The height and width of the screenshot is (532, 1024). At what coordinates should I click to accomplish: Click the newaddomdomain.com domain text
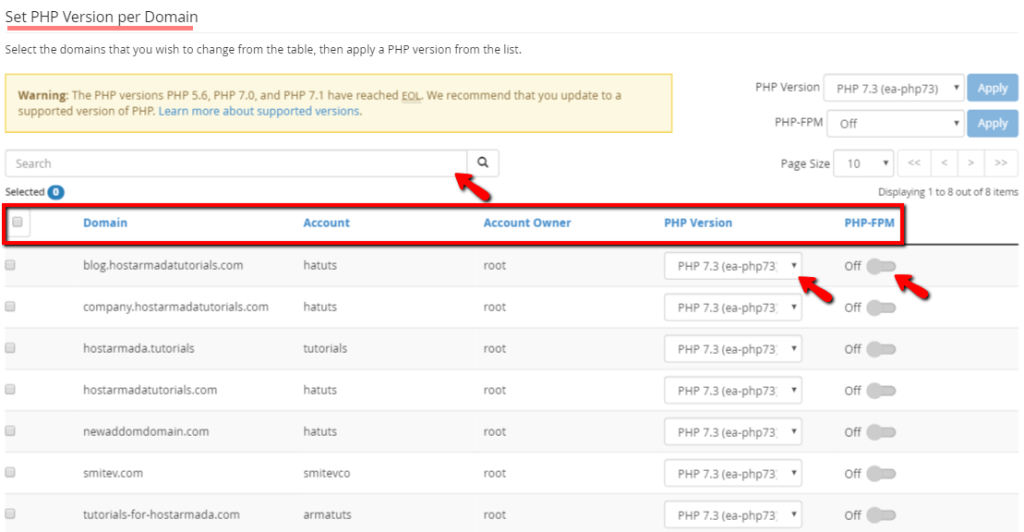tap(146, 431)
